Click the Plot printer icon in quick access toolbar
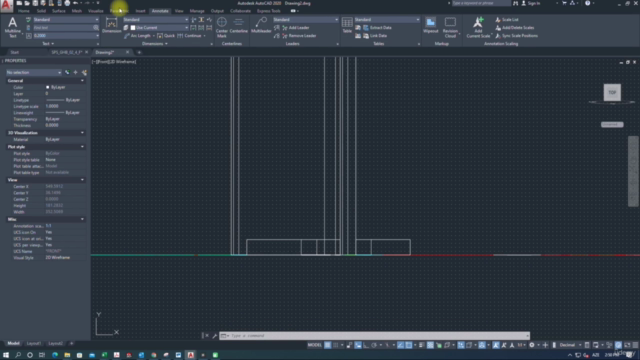640x360 pixels. 67,3
